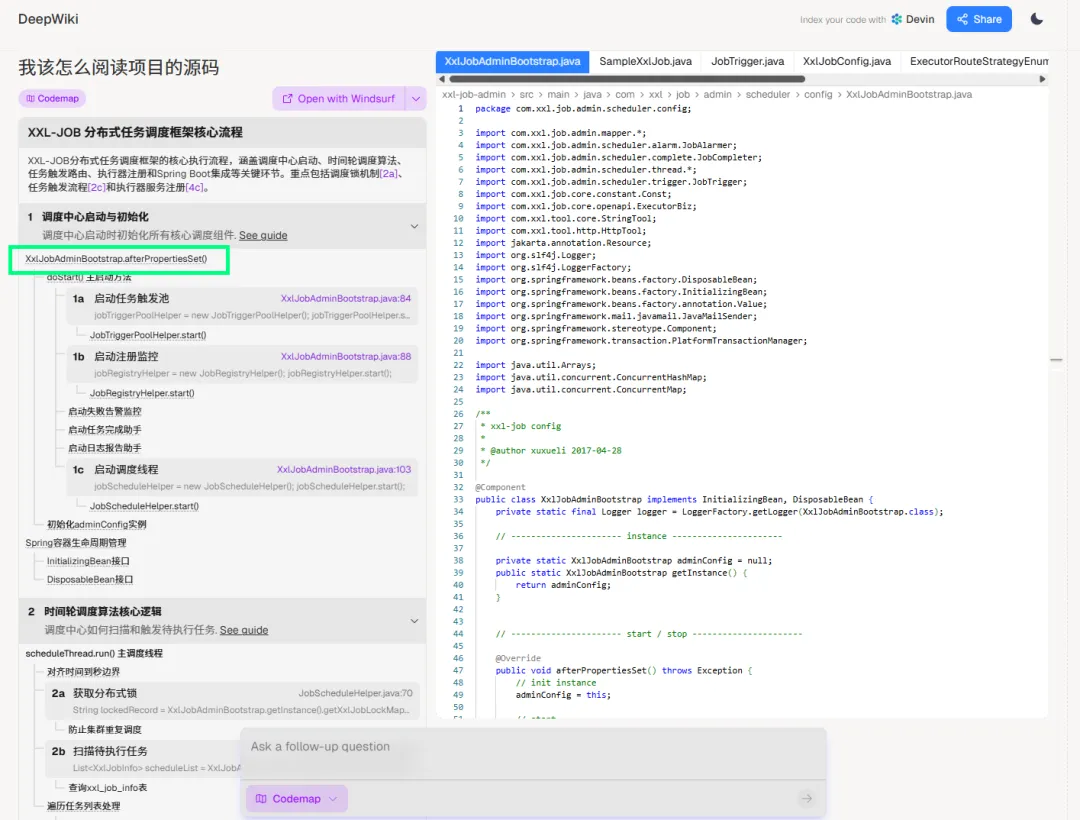
Task: Switch to SampleXxlJob.java tab
Action: coord(645,61)
